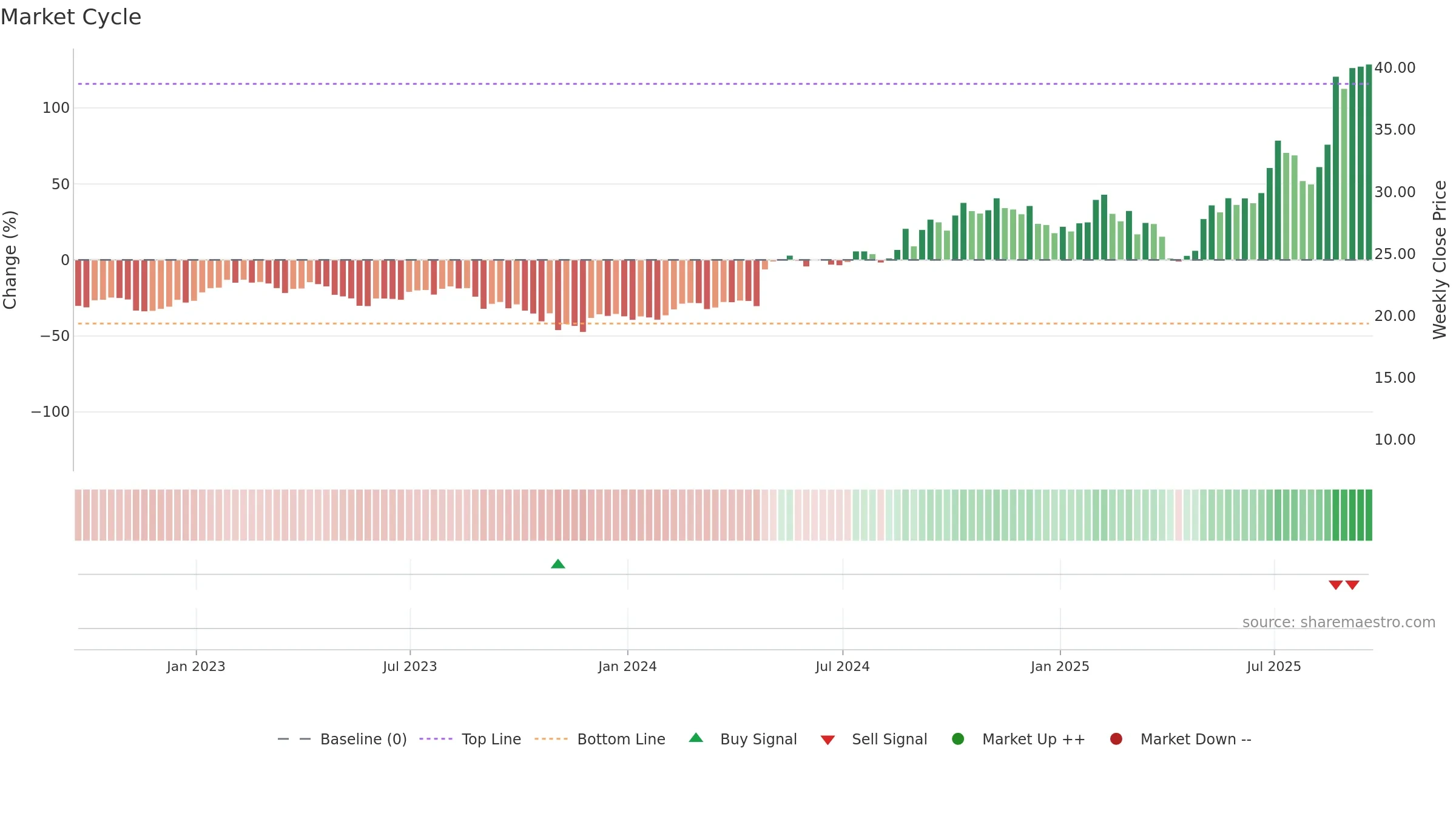Click the Jan 2025 axis label
This screenshot has height=819, width=1456.
click(x=1060, y=667)
